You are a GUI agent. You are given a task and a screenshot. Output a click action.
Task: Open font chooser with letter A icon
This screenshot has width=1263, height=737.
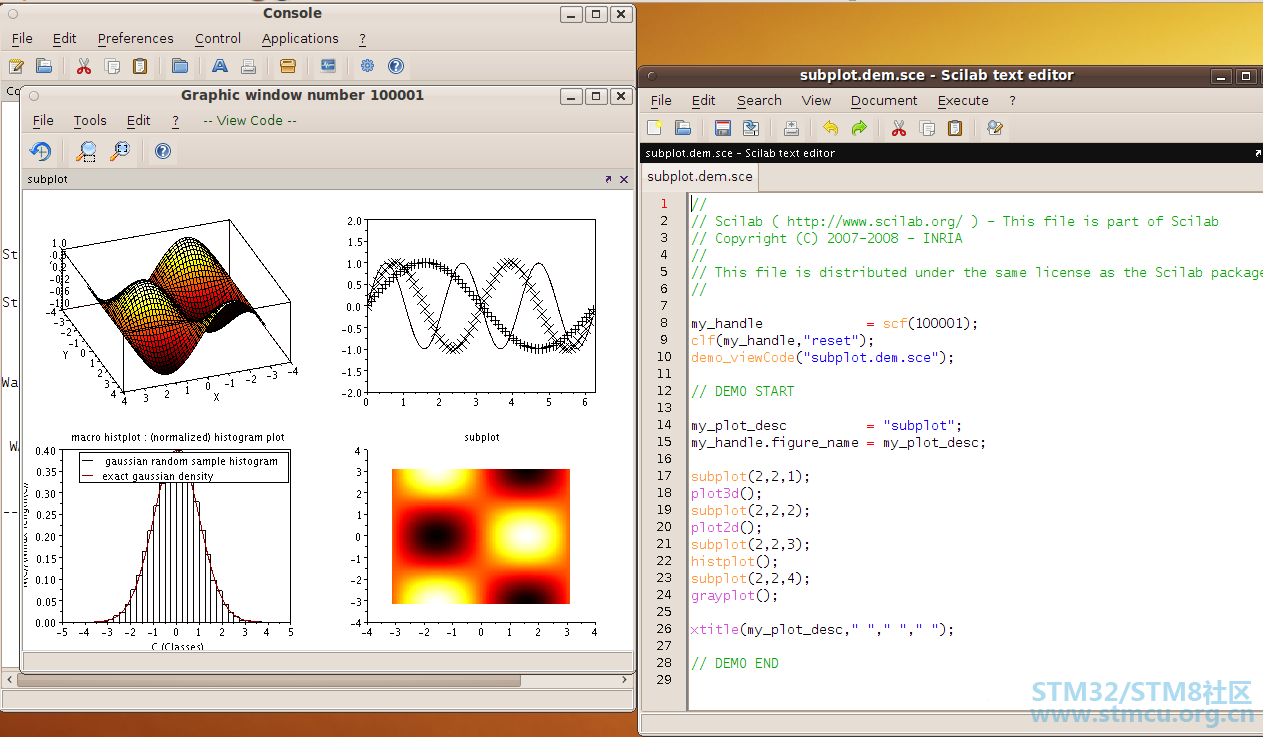[220, 66]
